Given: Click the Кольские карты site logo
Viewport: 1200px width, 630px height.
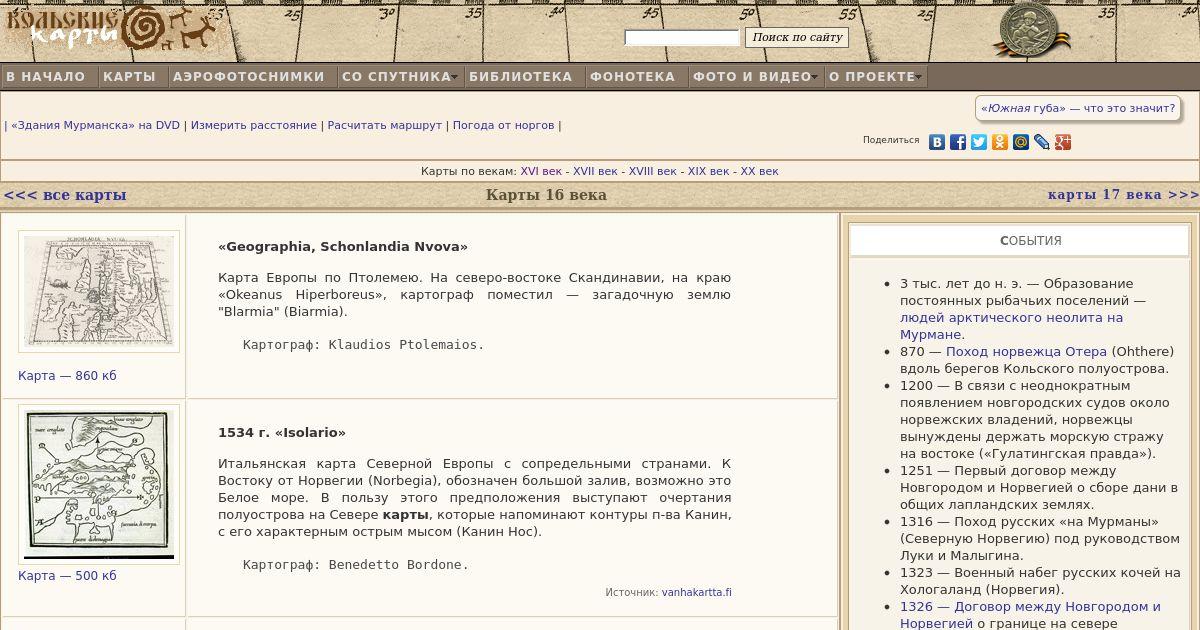Looking at the screenshot, I should point(110,29).
